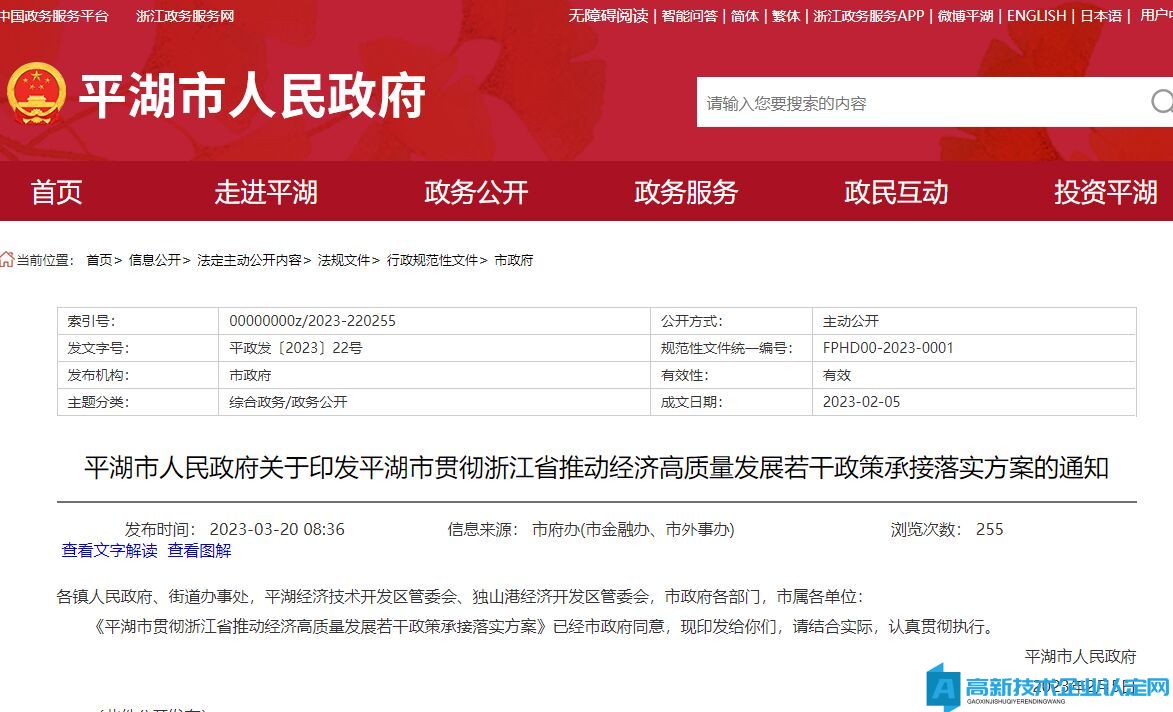
Task: Open 浙江政务服务网 link
Action: (x=185, y=16)
